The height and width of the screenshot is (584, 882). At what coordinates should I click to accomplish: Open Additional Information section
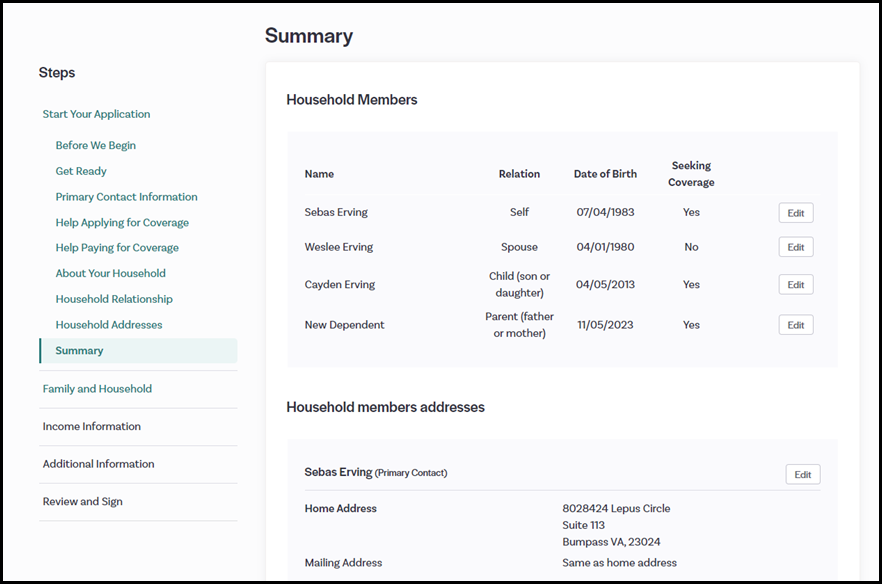98,464
